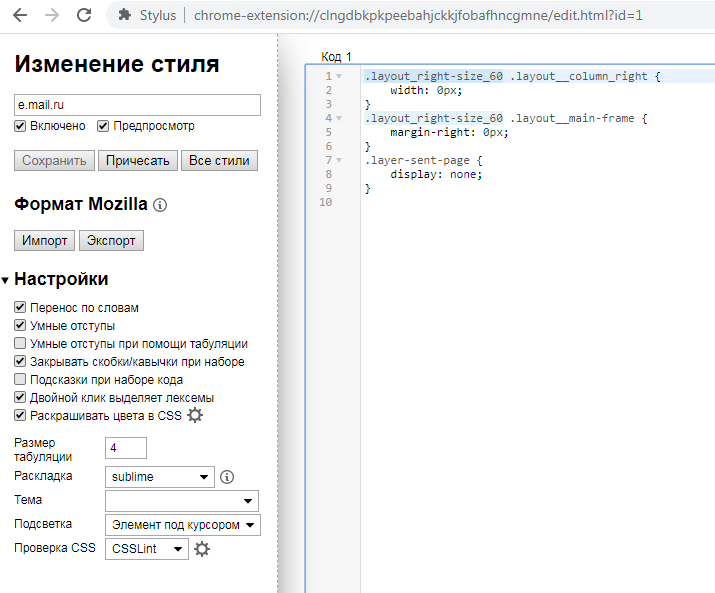Click line number 5 in the gutter
Screen dimensions: 715x593
click(x=328, y=132)
